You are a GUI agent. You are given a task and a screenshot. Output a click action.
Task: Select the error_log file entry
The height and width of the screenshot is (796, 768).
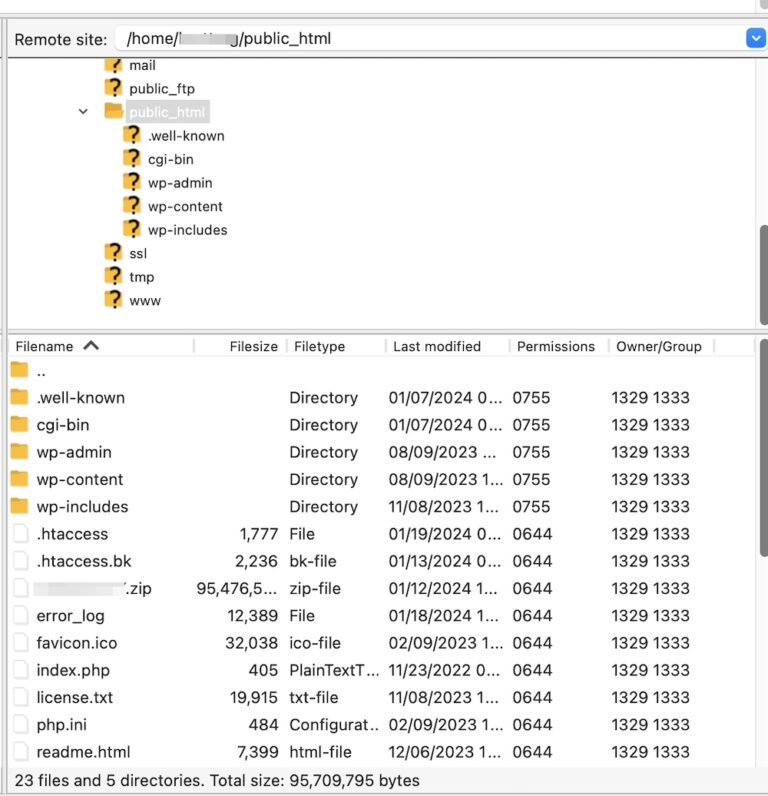70,616
